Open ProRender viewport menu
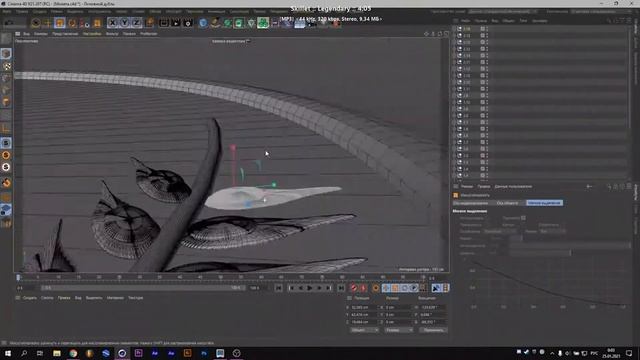 click(149, 34)
